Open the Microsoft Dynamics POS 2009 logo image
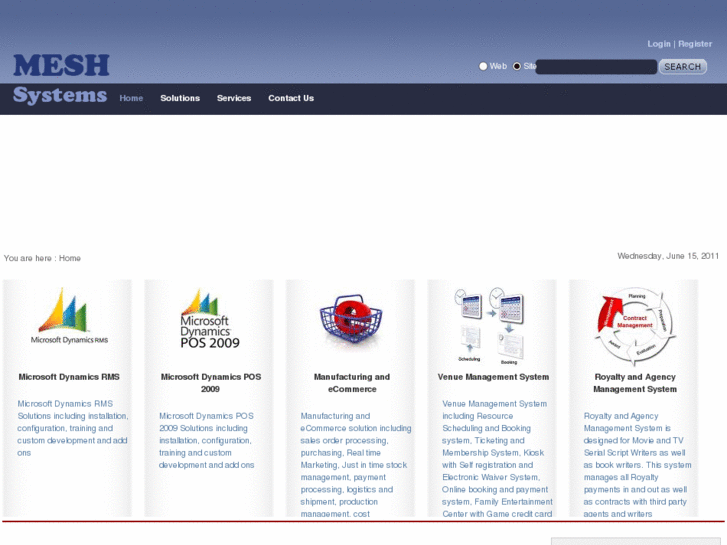The image size is (727, 545). point(210,319)
